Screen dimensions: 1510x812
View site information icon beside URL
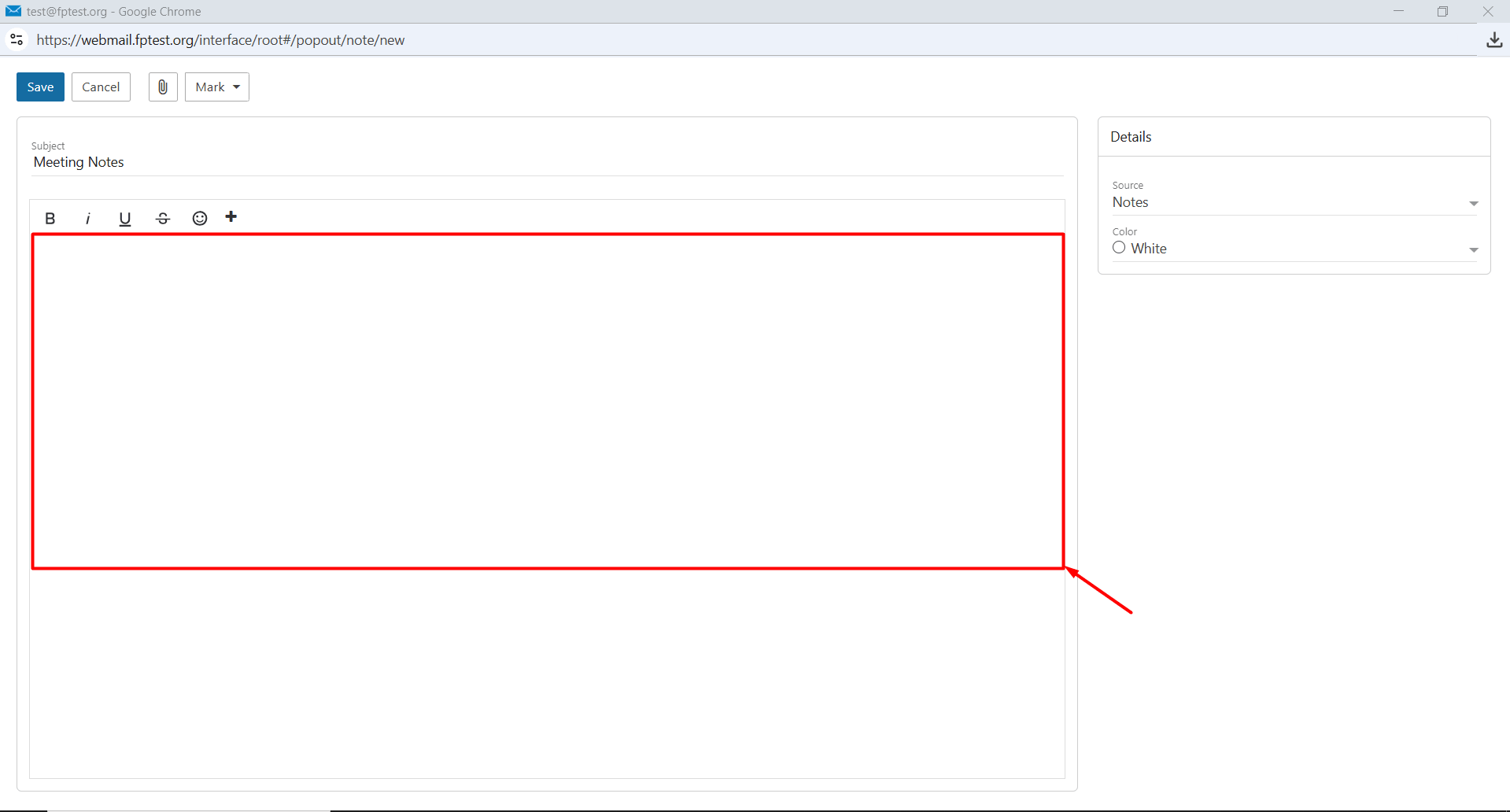coord(17,39)
